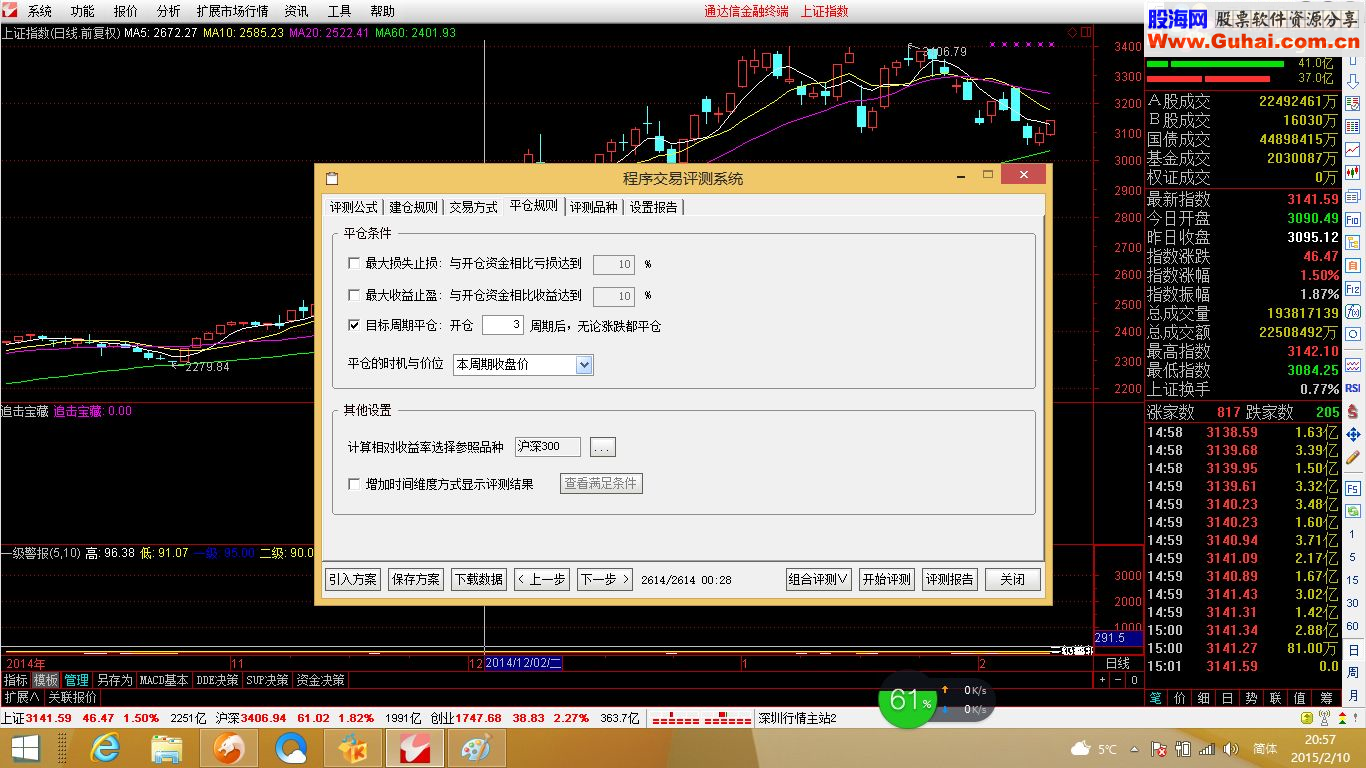Select the pencil drawing tool icon
This screenshot has height=768, width=1366.
tap(1352, 458)
